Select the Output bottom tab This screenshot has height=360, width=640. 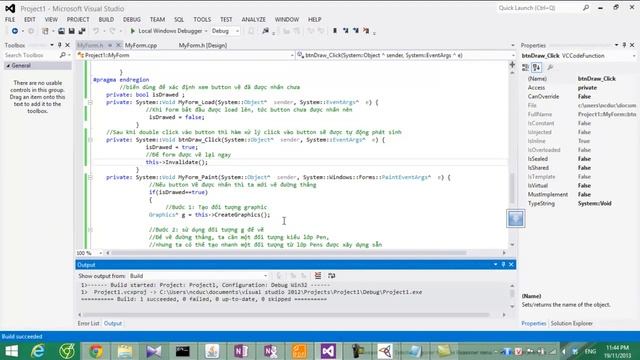[x=113, y=323]
